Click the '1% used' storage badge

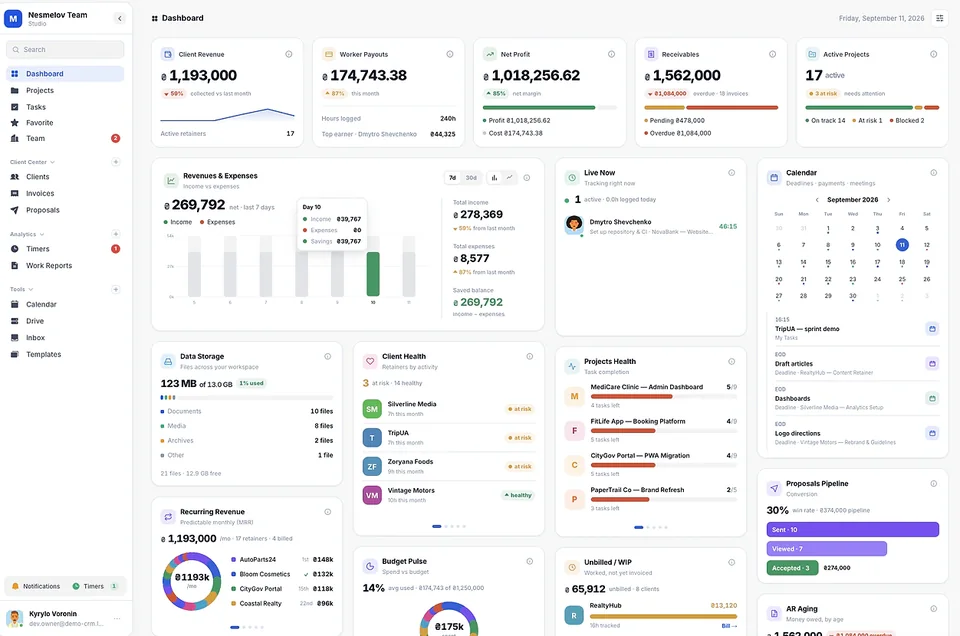[x=251, y=383]
